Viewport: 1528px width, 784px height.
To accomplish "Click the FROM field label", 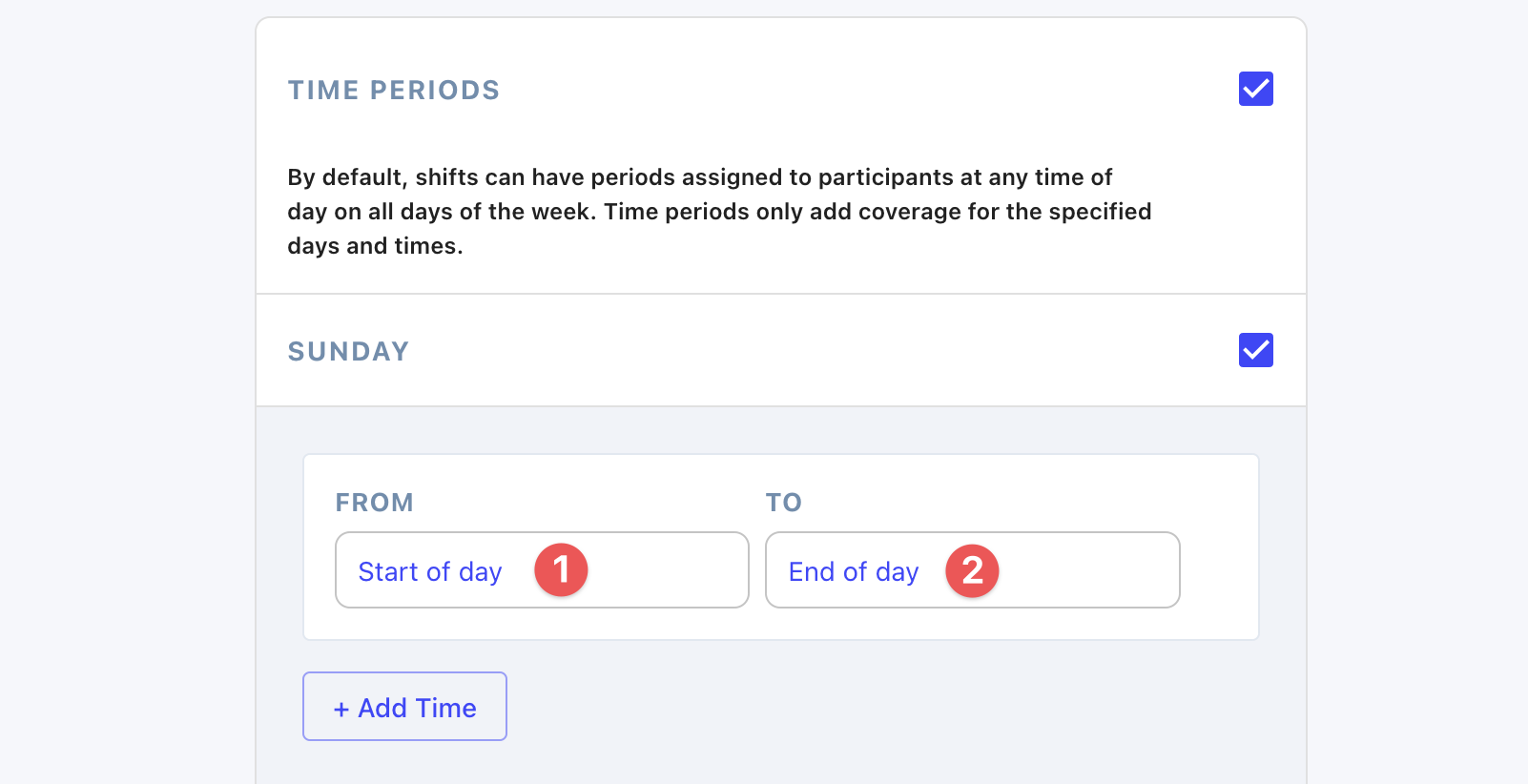I will 374,503.
